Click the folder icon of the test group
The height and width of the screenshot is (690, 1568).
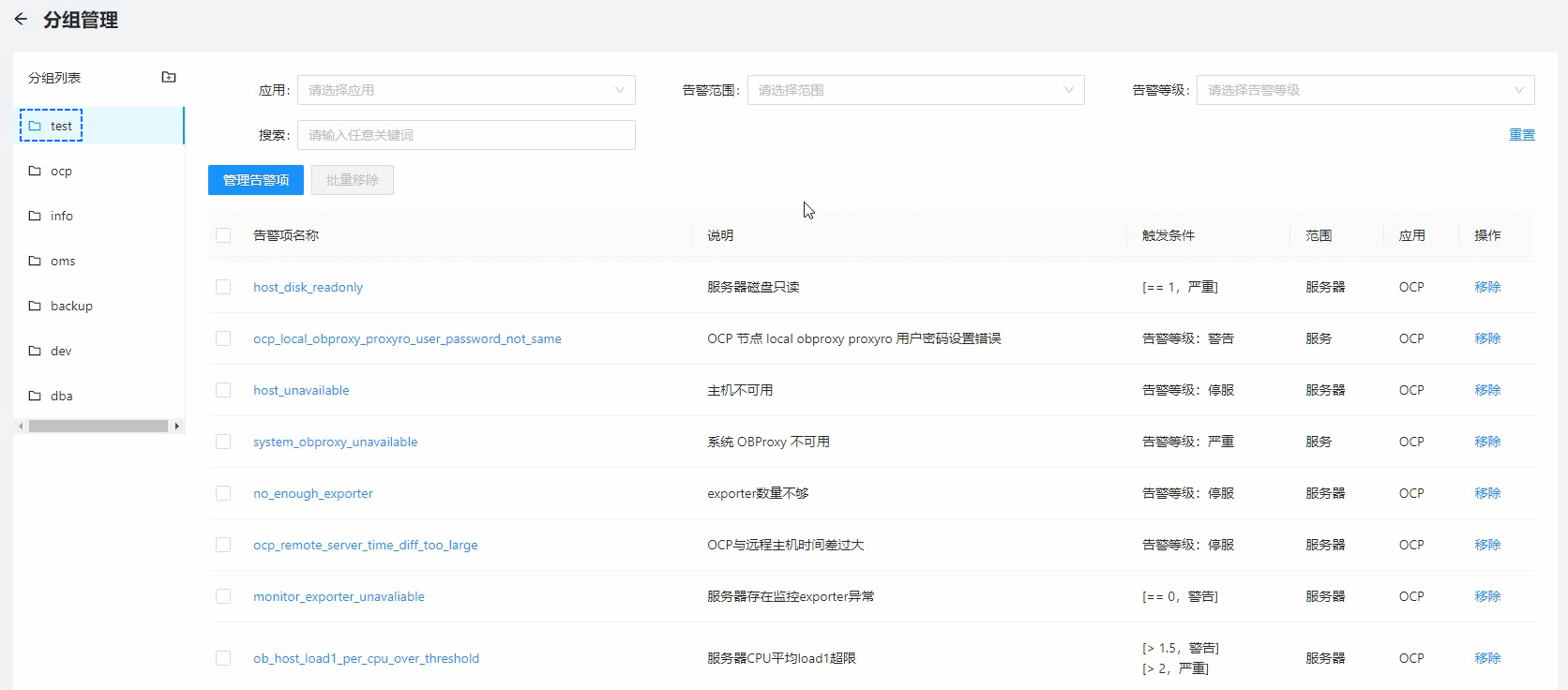coord(35,126)
